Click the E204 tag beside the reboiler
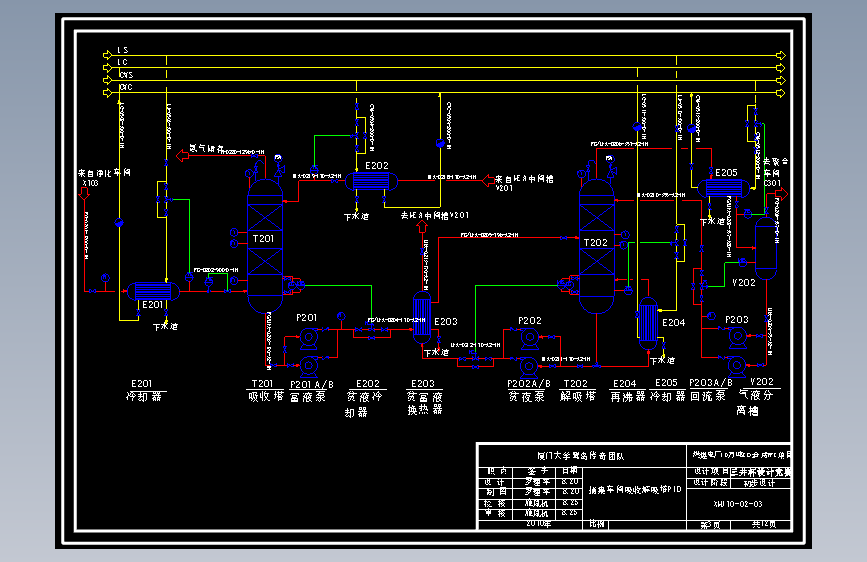 point(673,322)
